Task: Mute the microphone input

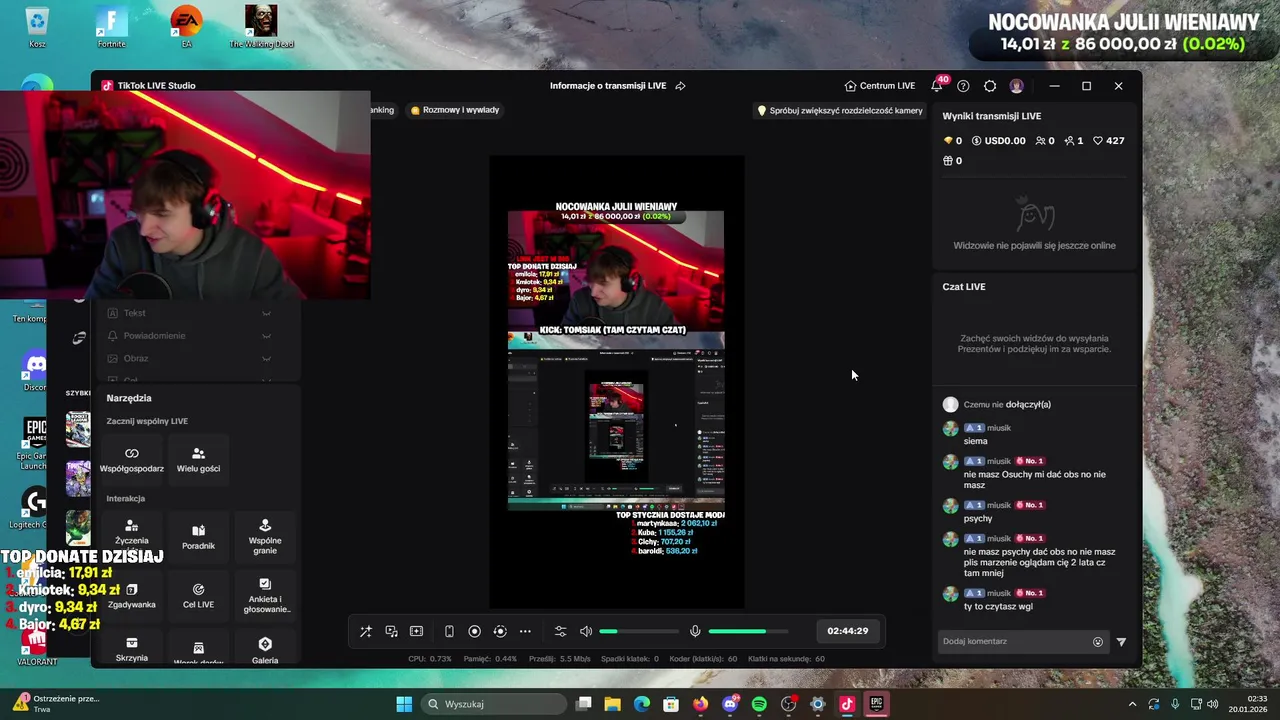Action: click(695, 631)
